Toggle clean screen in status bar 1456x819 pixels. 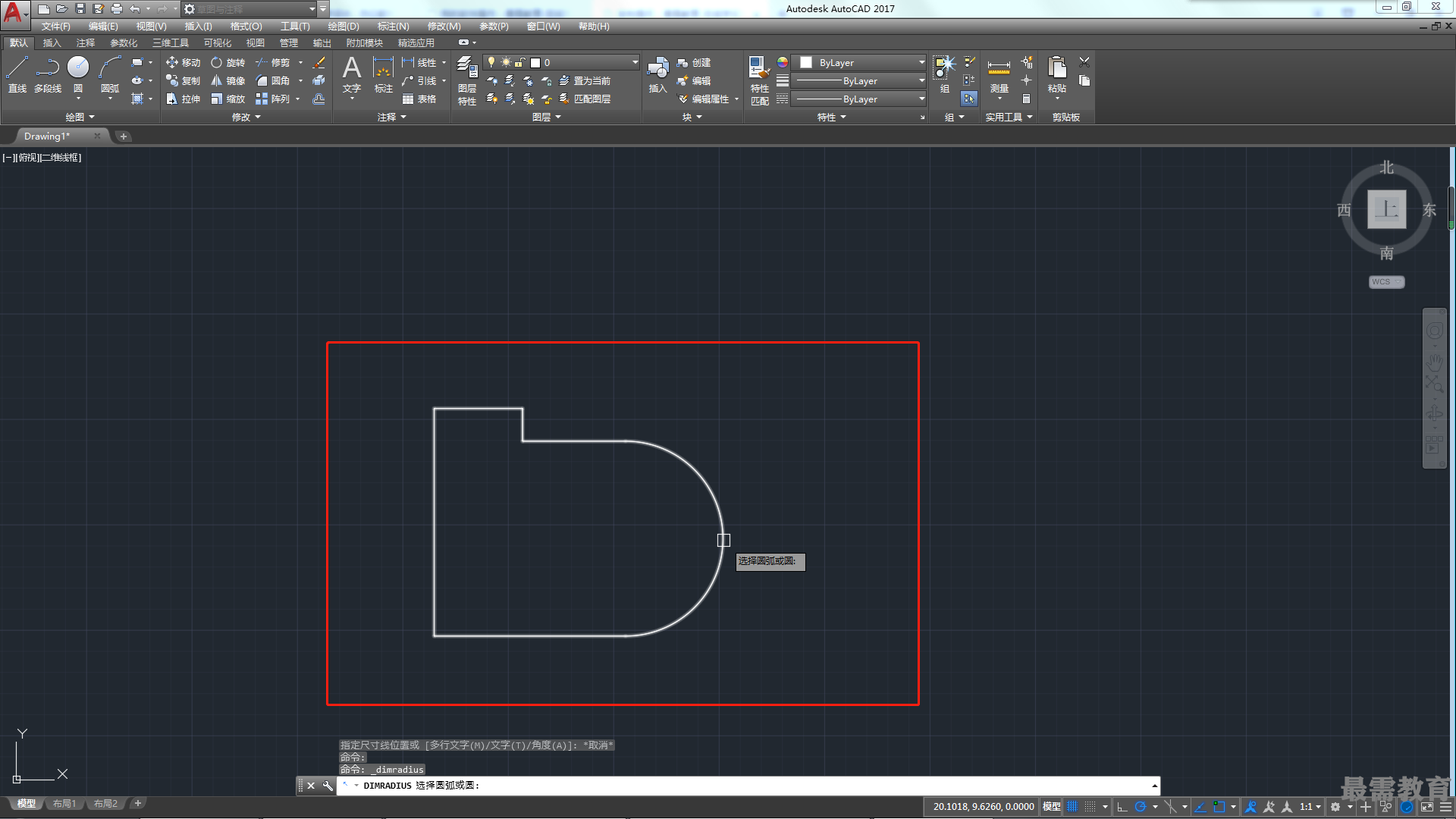tap(1426, 807)
